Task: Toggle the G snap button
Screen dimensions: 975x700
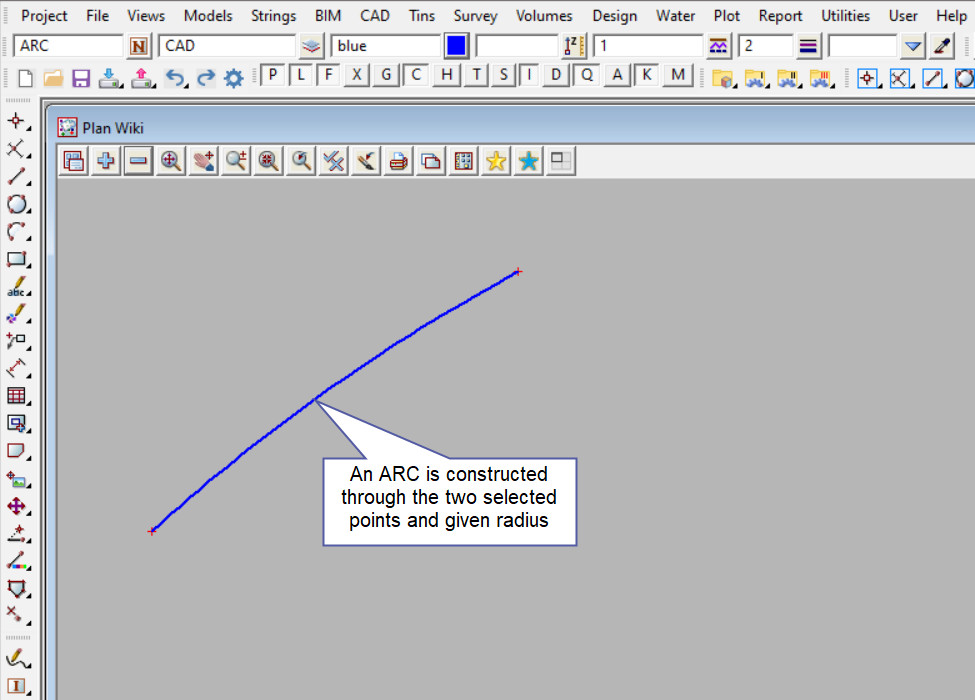Action: pos(386,75)
